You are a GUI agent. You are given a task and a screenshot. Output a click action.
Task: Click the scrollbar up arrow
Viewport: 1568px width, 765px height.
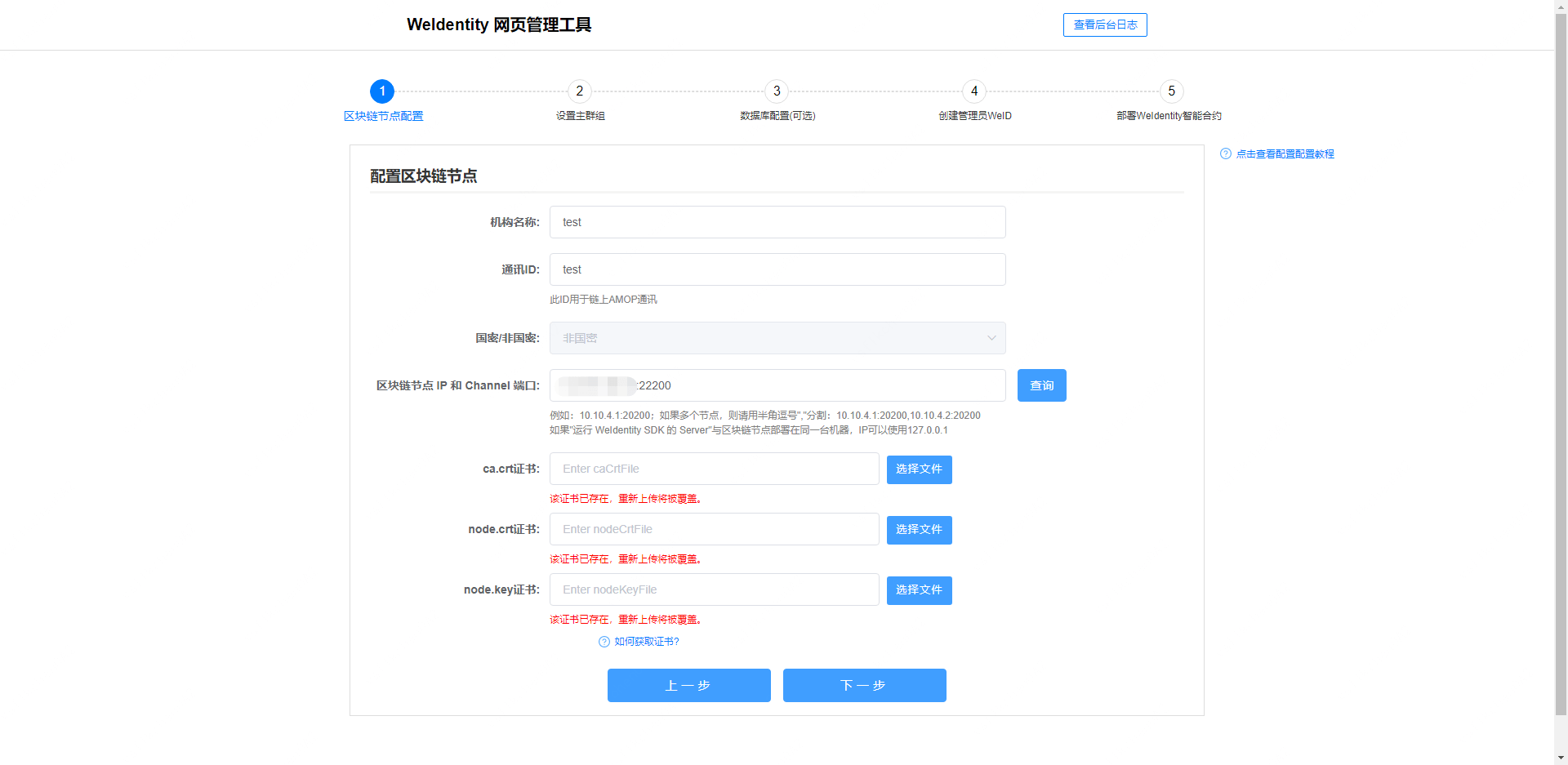point(1561,7)
